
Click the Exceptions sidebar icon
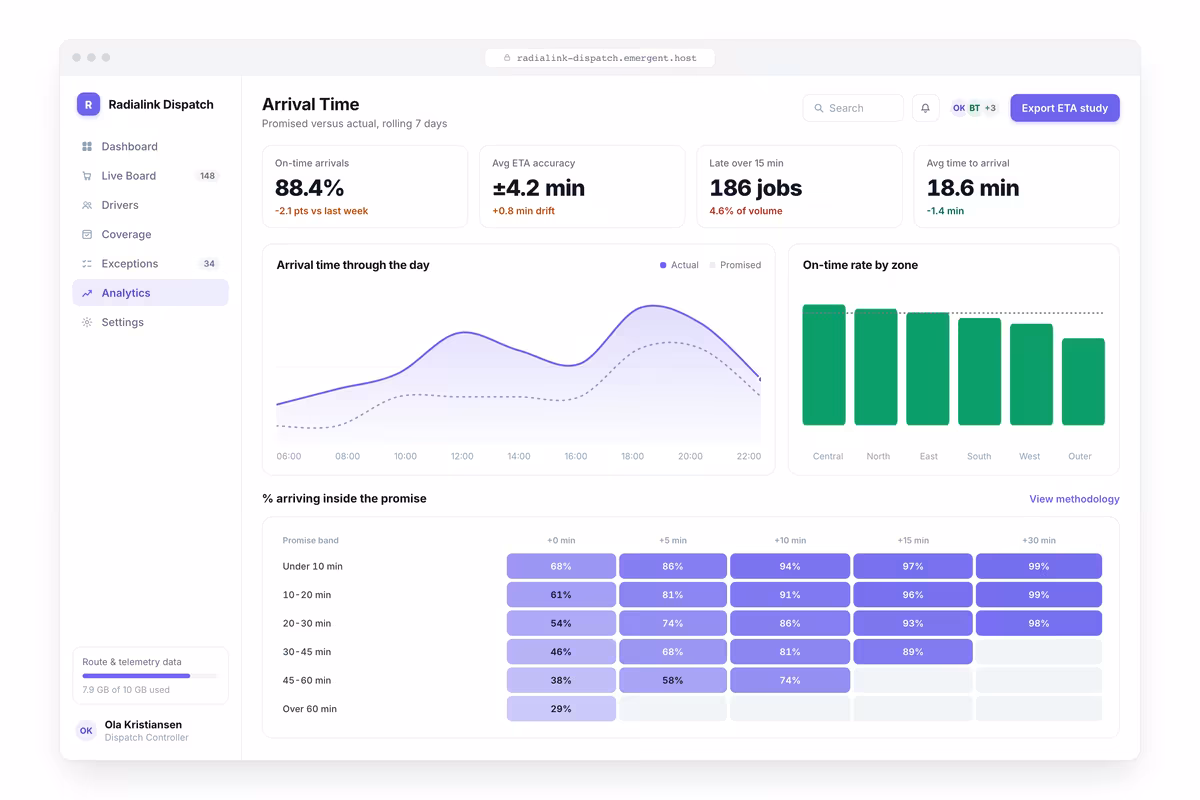coord(87,264)
